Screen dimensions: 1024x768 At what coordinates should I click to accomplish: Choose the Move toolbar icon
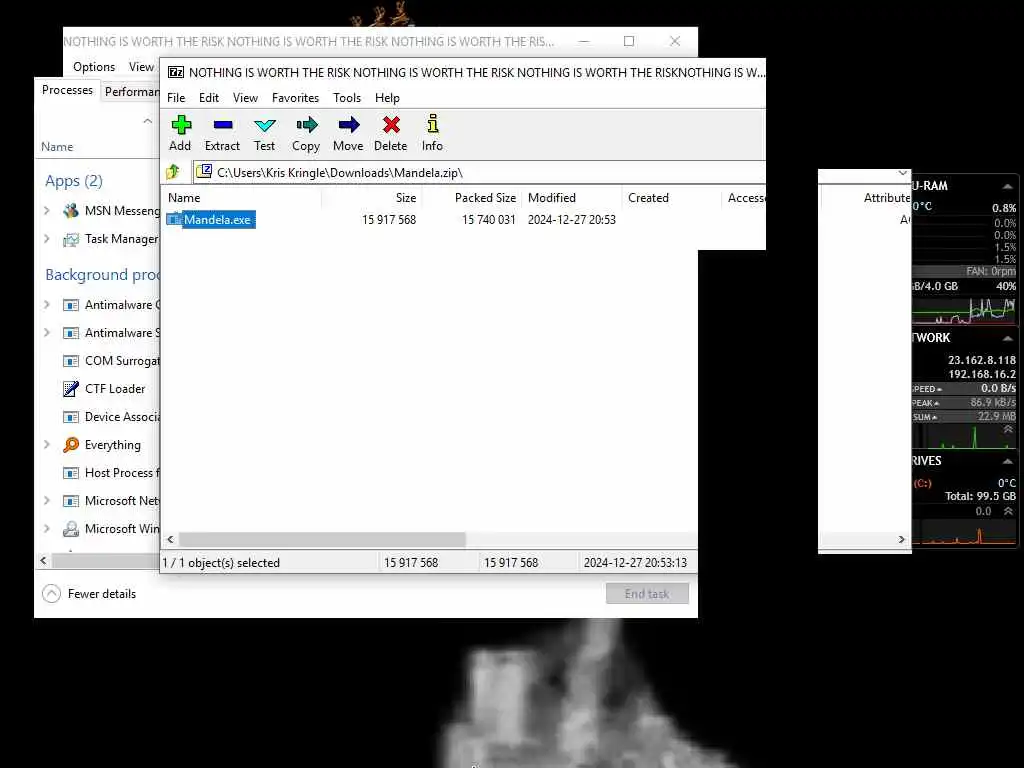click(348, 133)
